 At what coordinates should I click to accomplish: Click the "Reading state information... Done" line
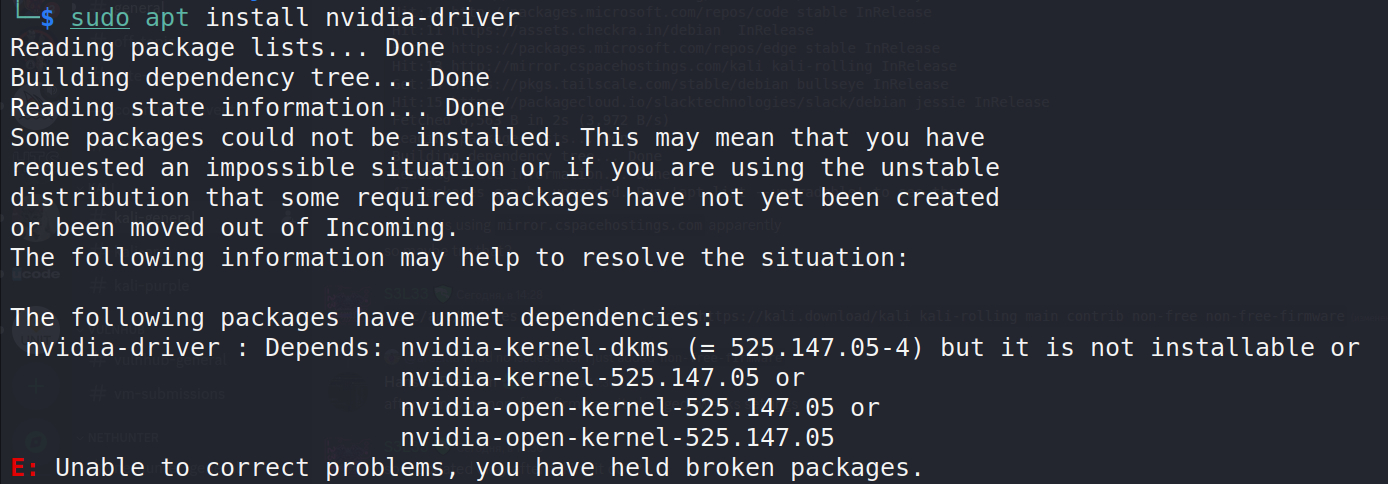click(x=257, y=108)
